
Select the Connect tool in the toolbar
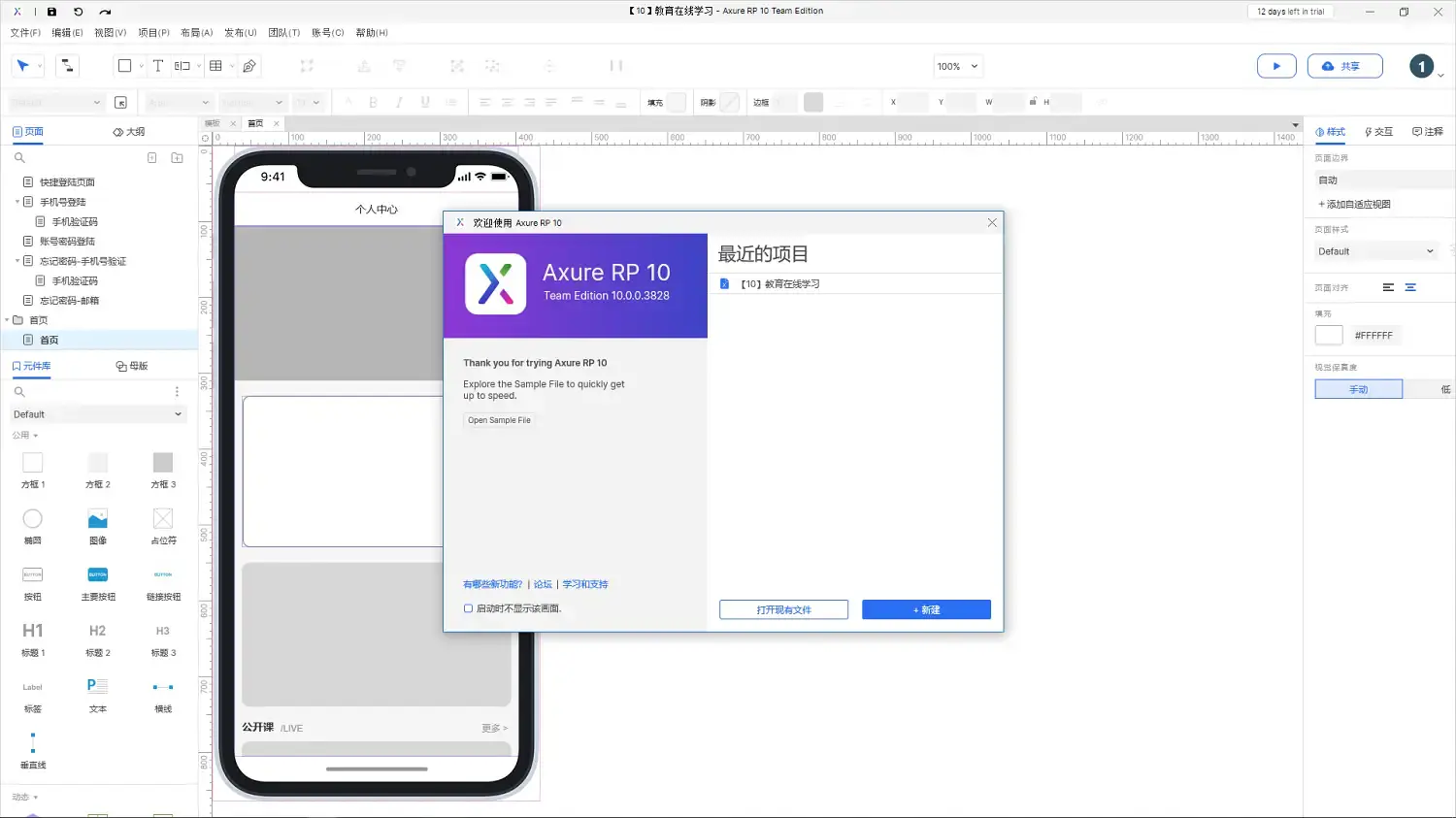tap(67, 66)
